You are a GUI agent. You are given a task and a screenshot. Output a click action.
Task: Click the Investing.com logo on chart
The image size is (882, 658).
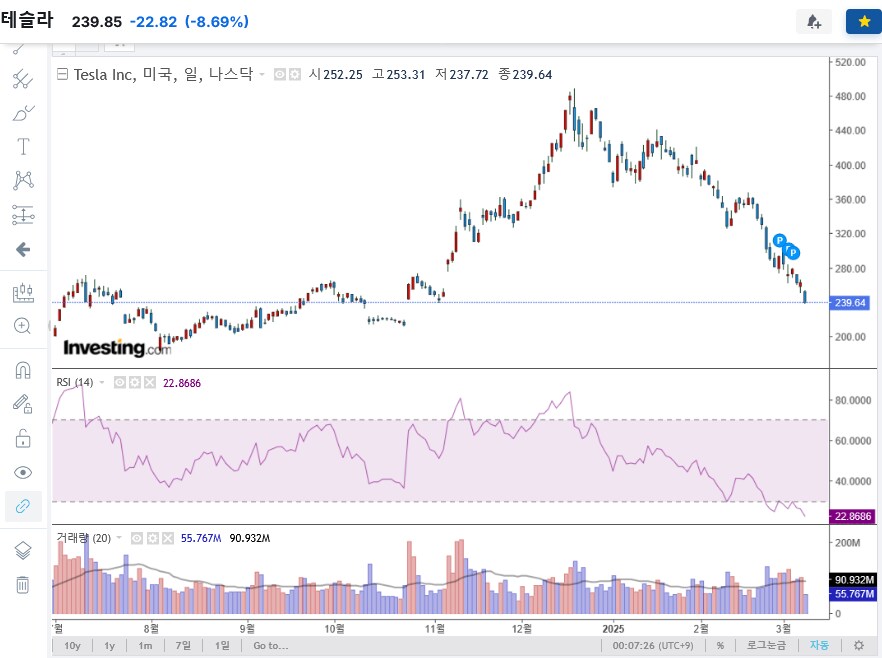coord(117,348)
